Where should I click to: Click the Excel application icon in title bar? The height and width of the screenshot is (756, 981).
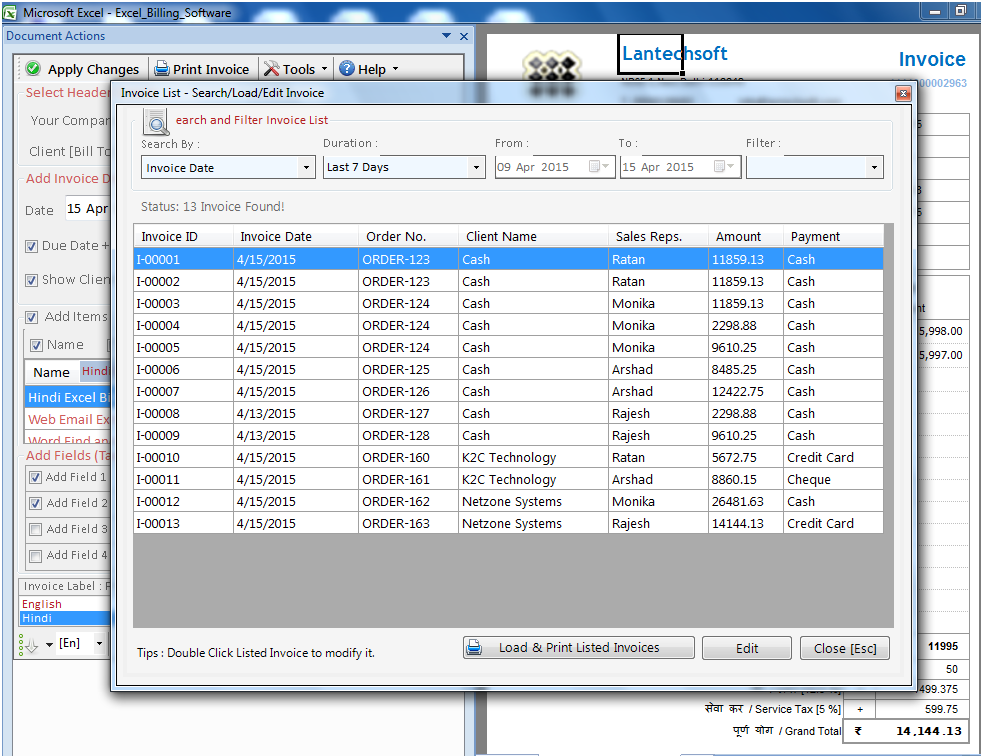[x=10, y=13]
